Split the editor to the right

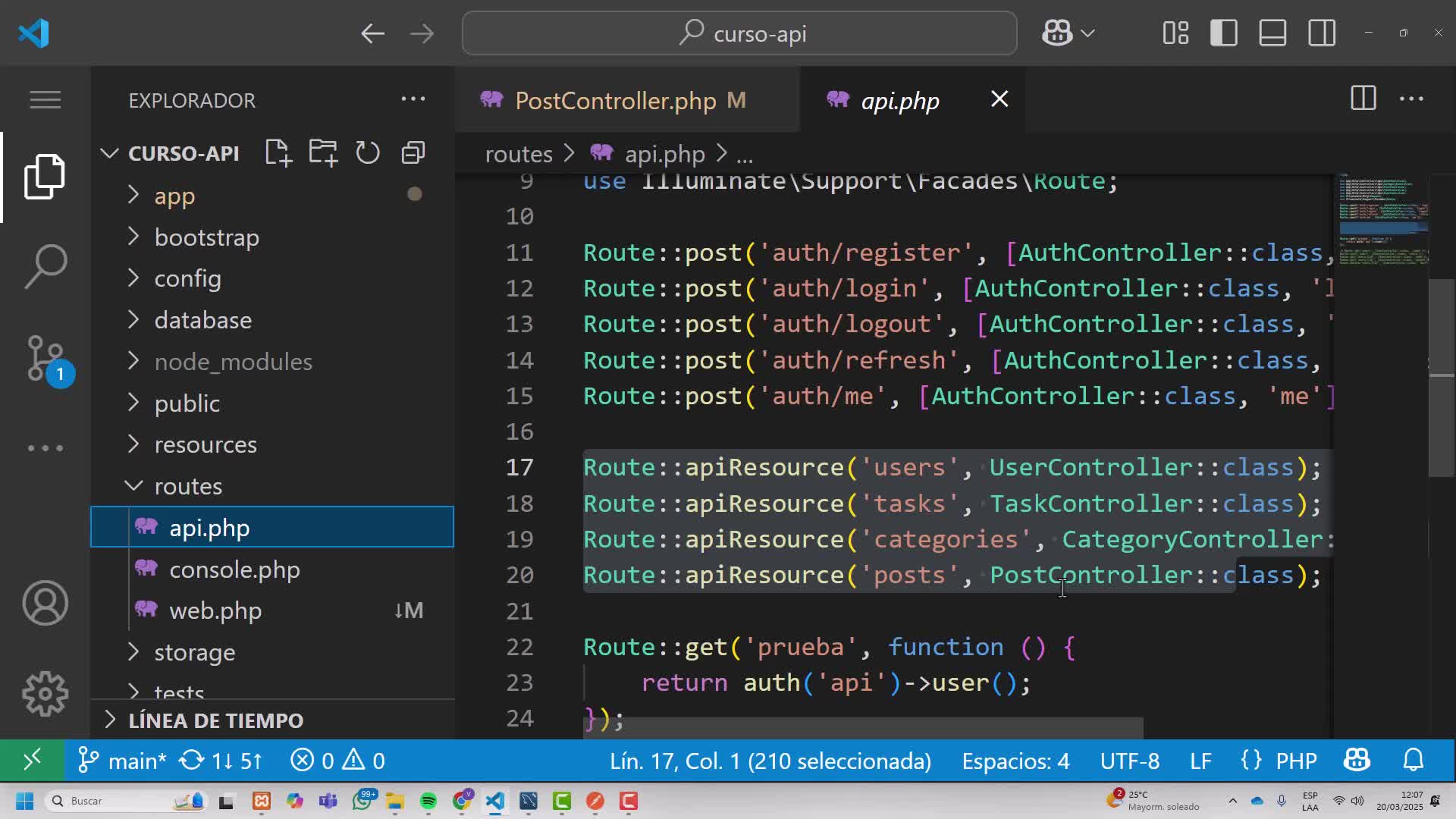1363,99
